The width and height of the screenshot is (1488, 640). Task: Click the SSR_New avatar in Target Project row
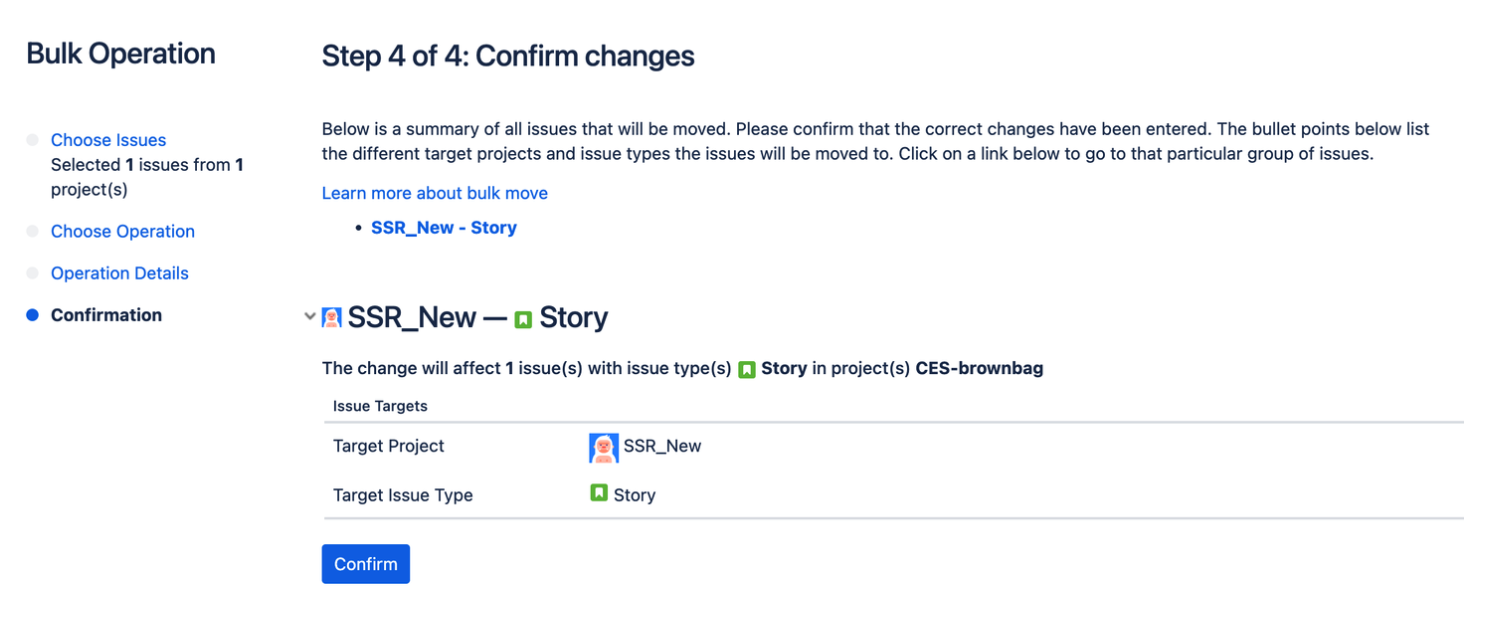604,447
